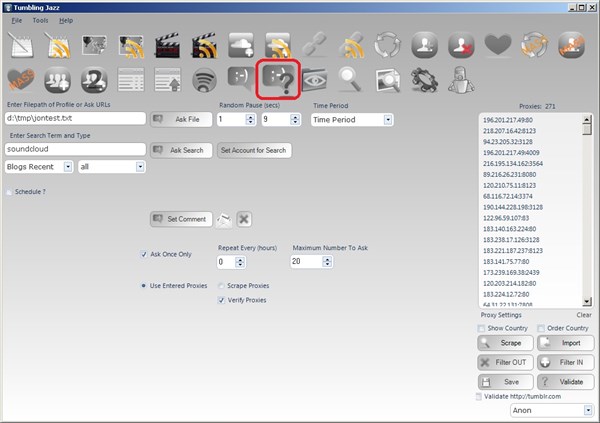The image size is (600, 423).
Task: Open the 'all' type dropdown
Action: 140,167
